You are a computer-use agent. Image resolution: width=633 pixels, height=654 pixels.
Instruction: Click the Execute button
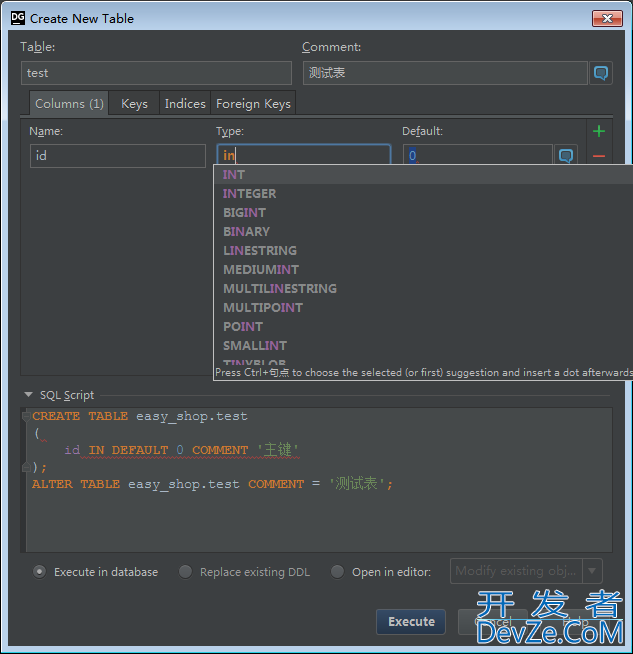(411, 621)
